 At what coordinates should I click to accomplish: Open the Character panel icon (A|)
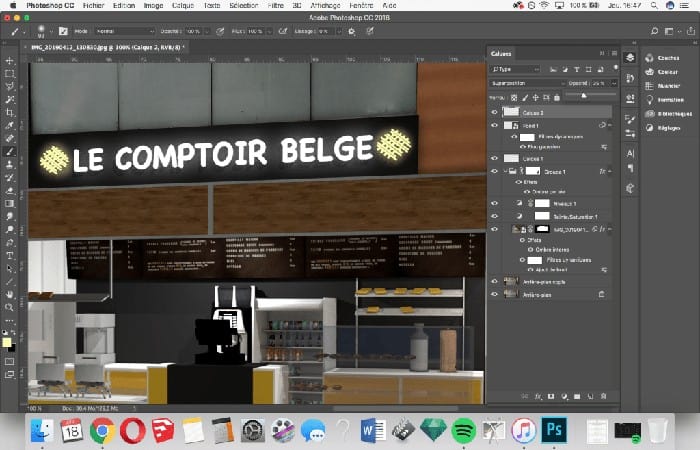click(x=630, y=153)
